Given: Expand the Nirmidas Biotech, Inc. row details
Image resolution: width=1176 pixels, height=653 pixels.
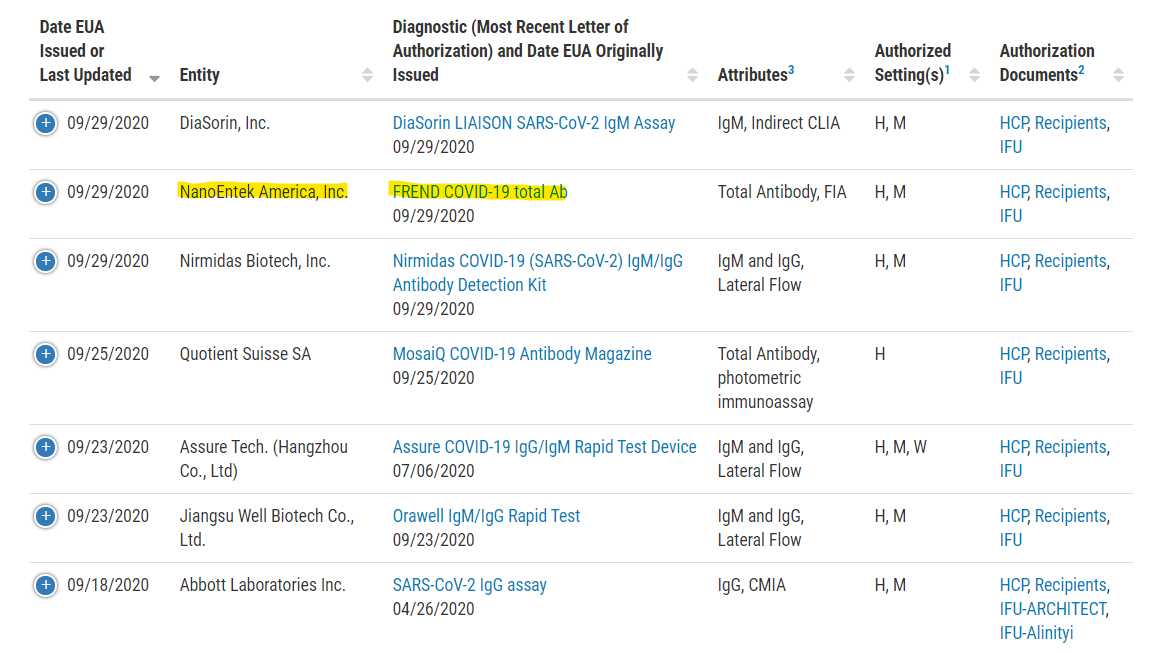Looking at the screenshot, I should tap(45, 261).
